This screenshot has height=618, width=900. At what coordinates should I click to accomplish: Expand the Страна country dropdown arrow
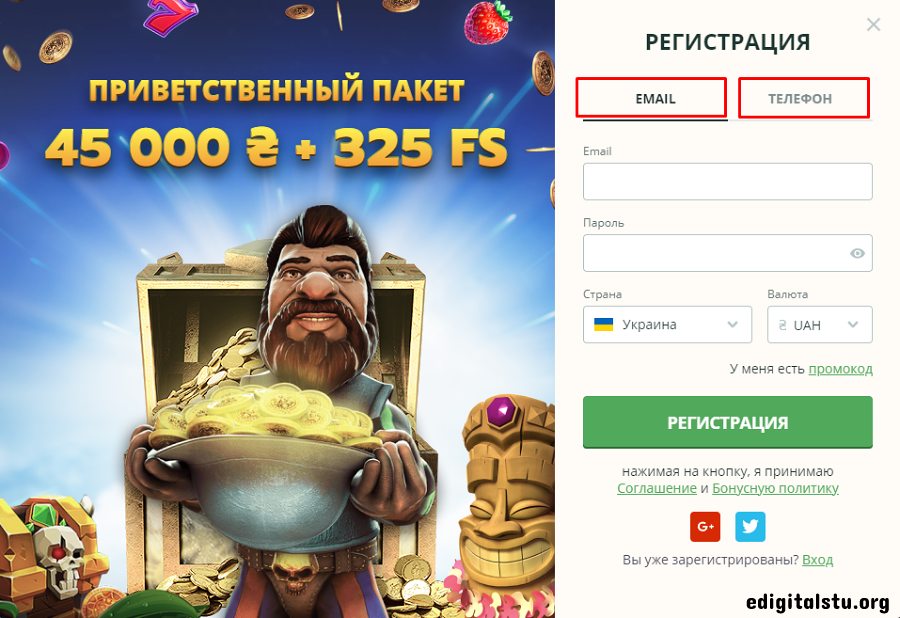732,324
